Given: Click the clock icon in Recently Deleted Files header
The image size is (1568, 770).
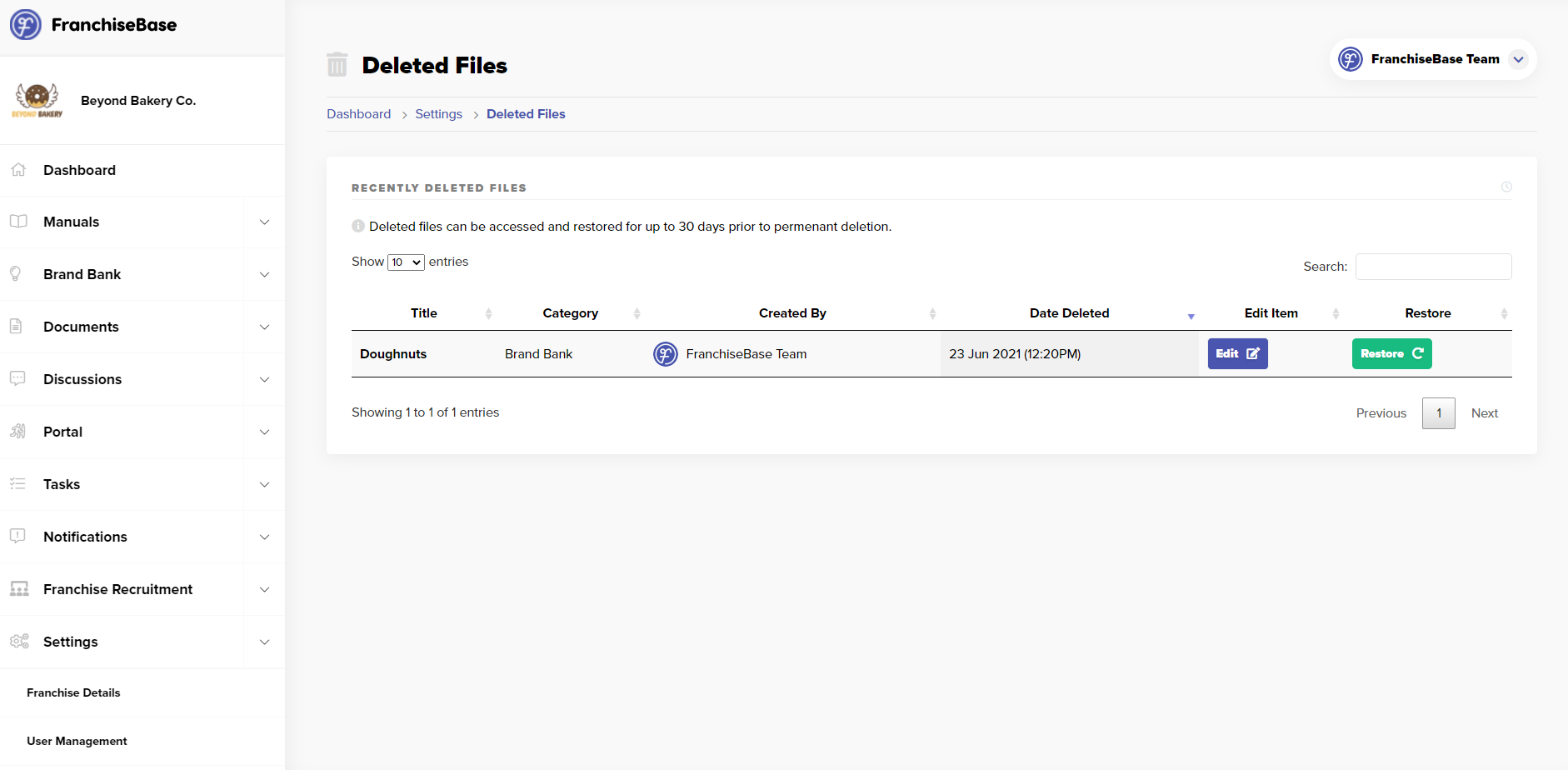Looking at the screenshot, I should tap(1506, 187).
